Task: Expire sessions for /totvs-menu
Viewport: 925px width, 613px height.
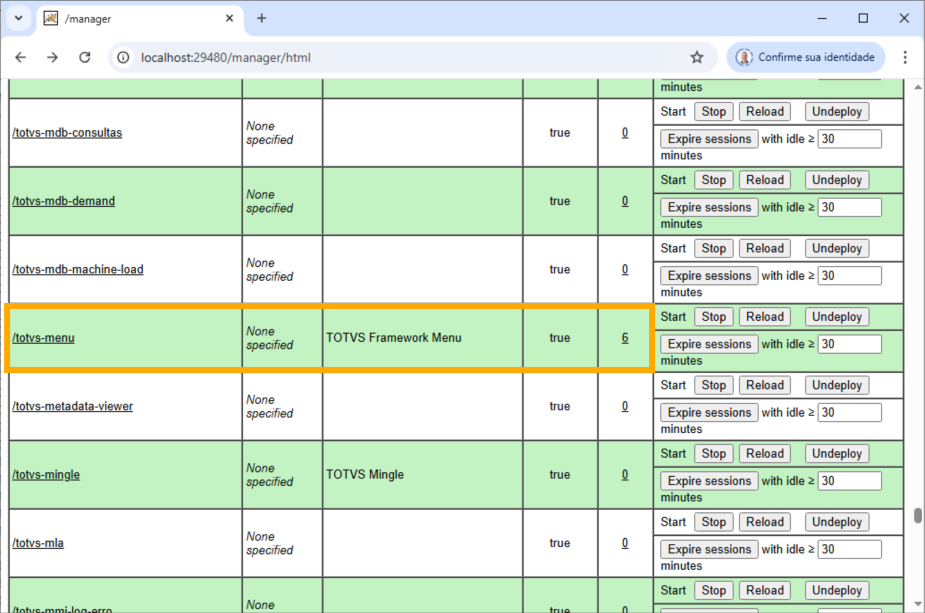Action: (709, 344)
